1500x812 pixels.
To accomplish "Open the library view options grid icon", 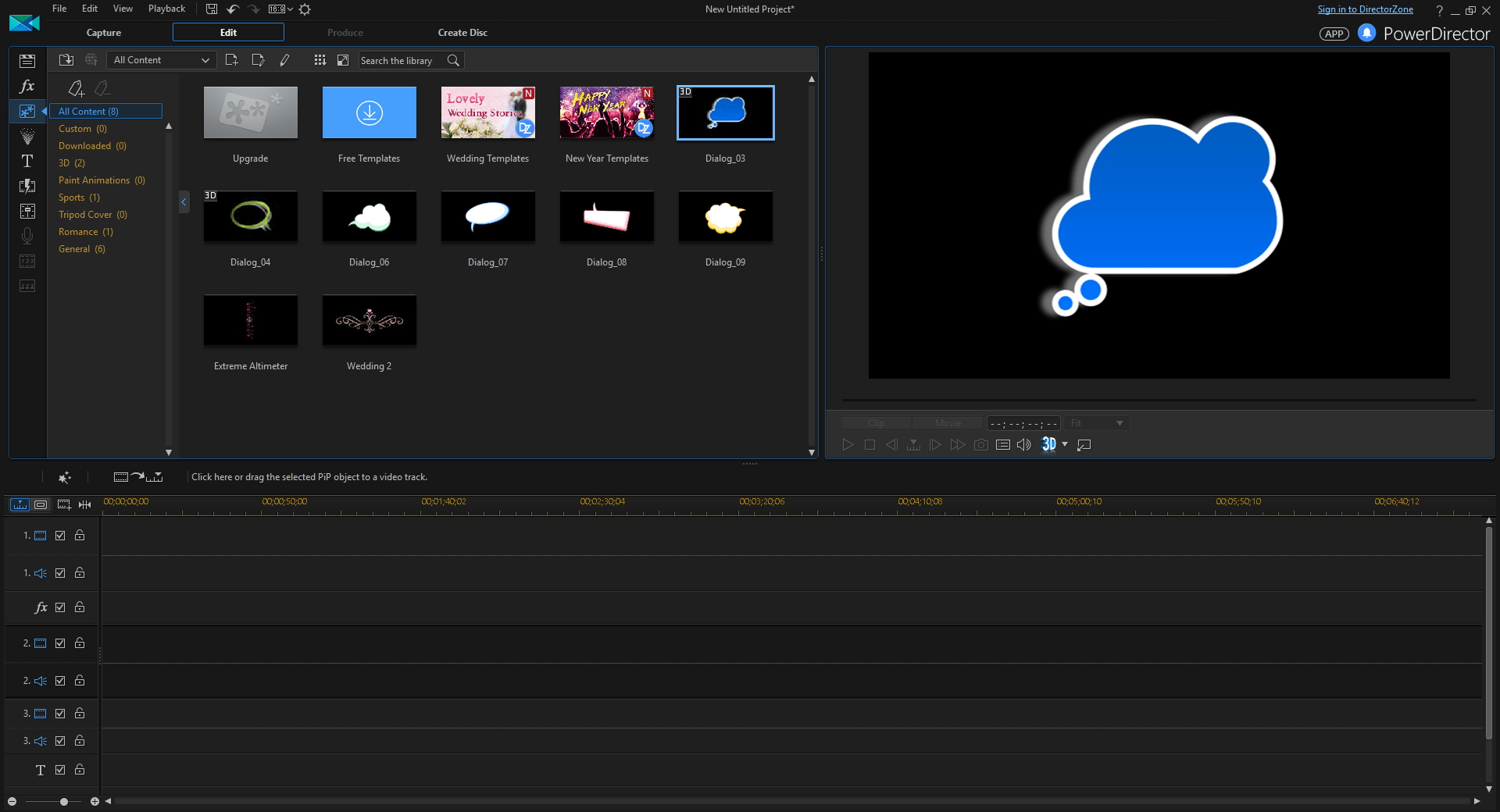I will [x=320, y=60].
